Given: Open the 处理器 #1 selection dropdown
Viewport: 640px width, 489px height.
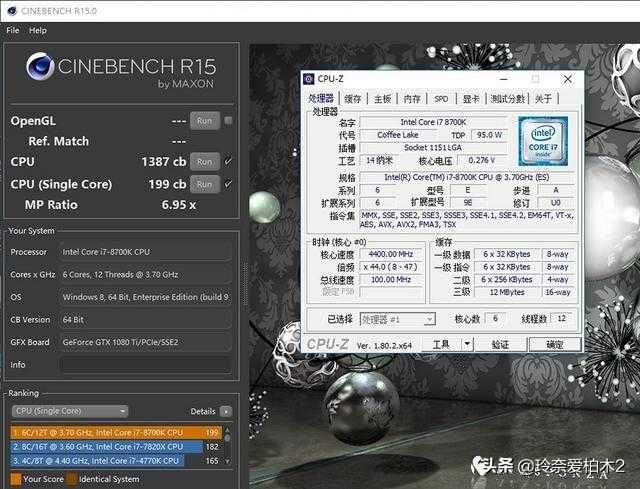Looking at the screenshot, I should [x=398, y=319].
